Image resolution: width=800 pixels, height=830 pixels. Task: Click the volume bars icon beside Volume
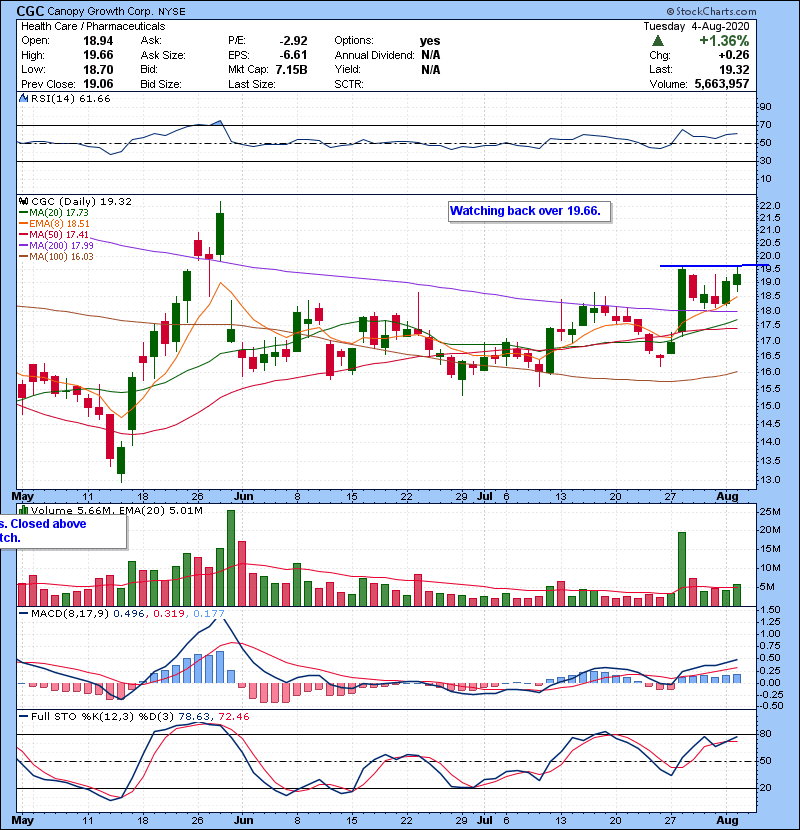click(23, 510)
